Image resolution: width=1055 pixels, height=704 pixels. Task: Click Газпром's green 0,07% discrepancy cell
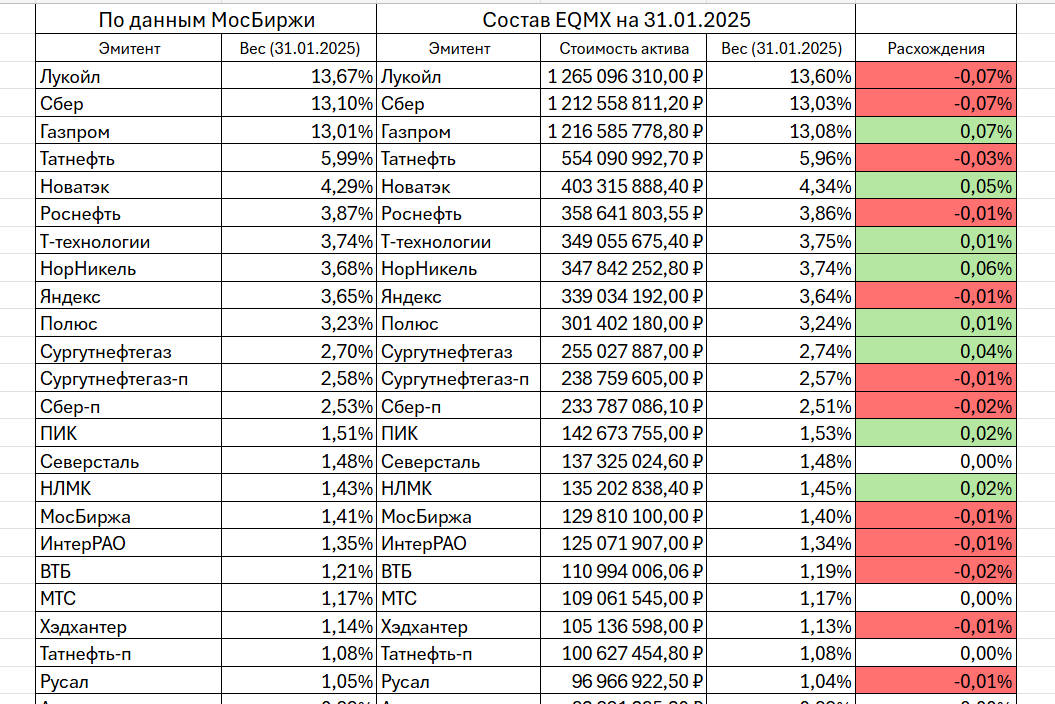936,131
